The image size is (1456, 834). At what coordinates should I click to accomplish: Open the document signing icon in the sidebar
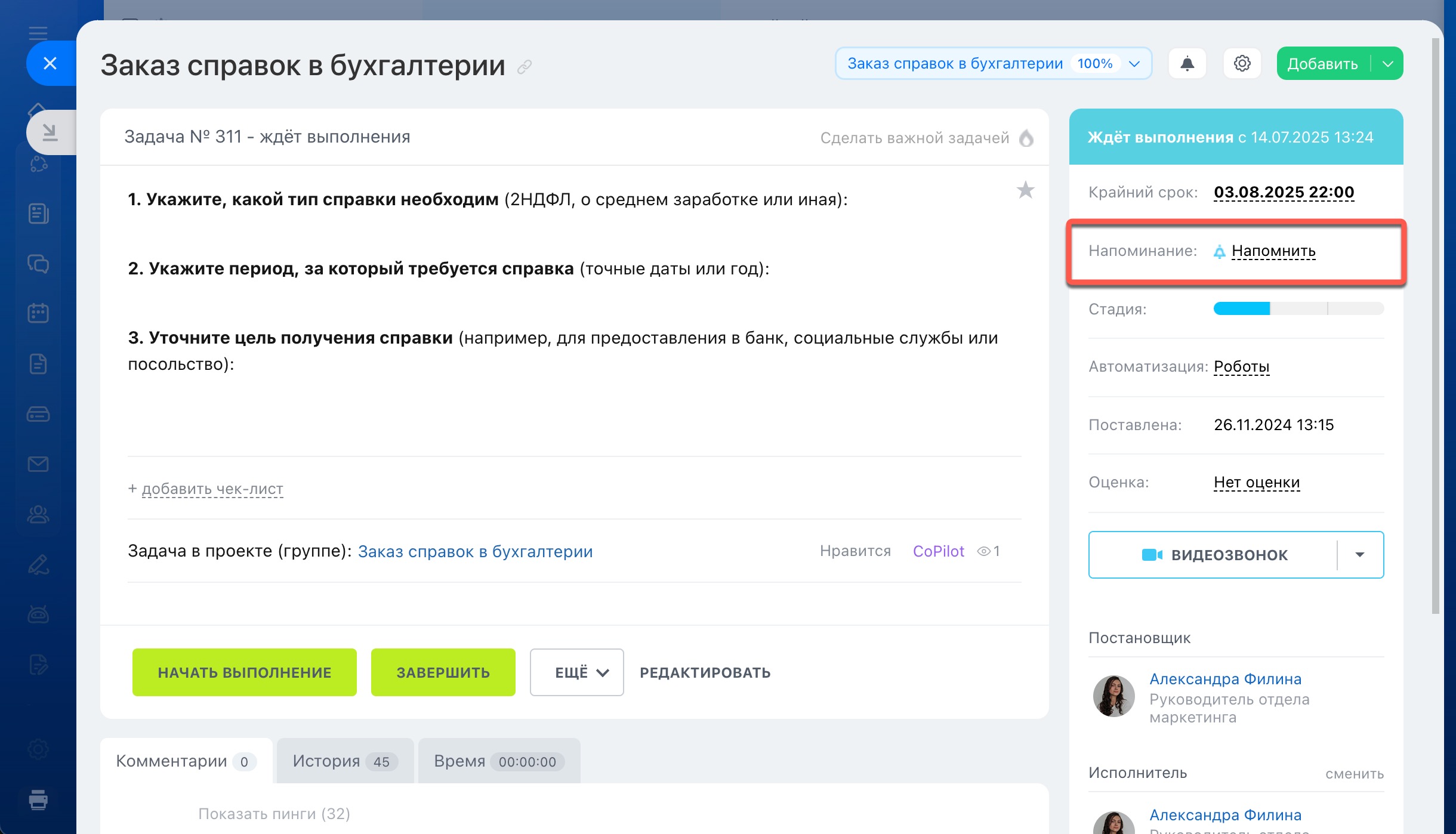pos(38,664)
